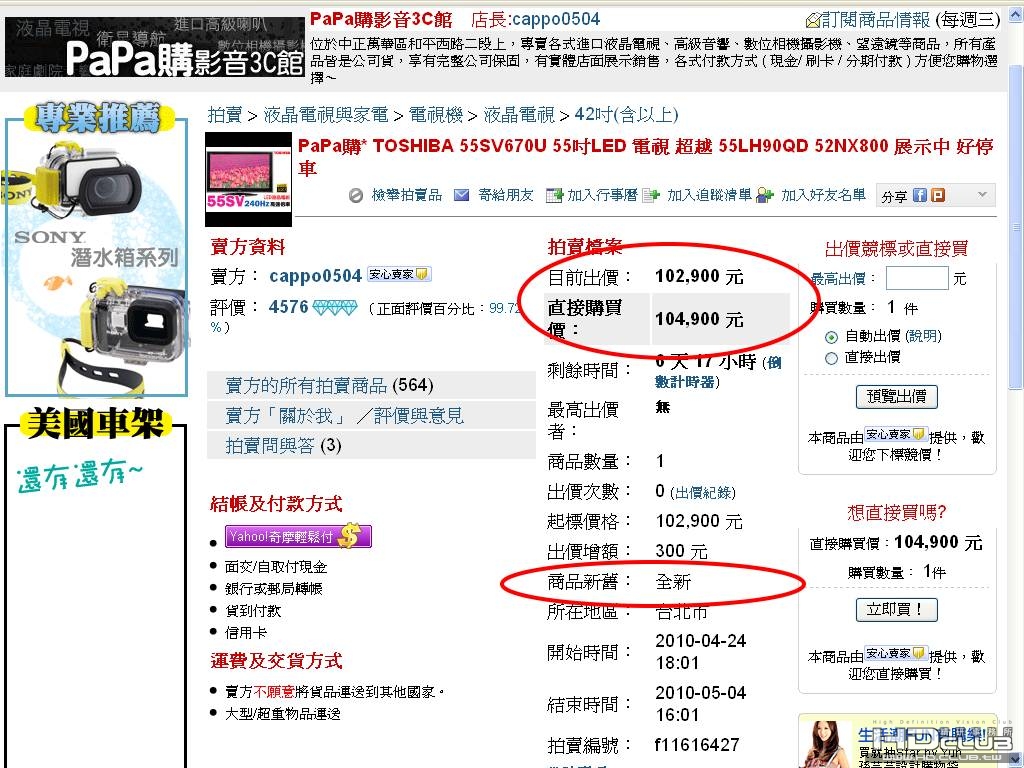
Task: Click the newsletter subscription icon at top right
Action: tap(813, 21)
